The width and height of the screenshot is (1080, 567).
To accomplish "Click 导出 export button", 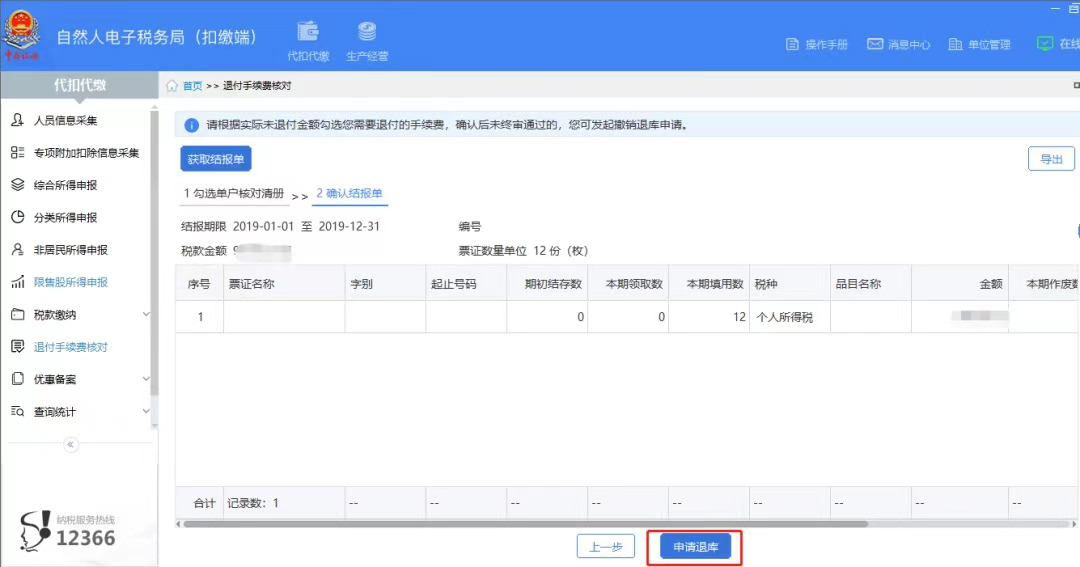I will coord(1051,159).
